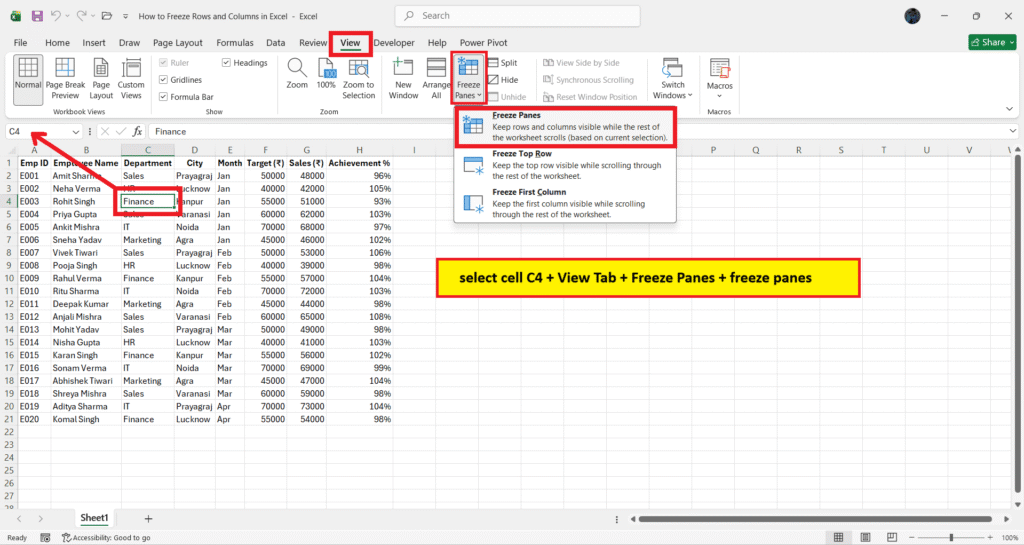Click the macro recording icon in status bar

click(x=45, y=537)
